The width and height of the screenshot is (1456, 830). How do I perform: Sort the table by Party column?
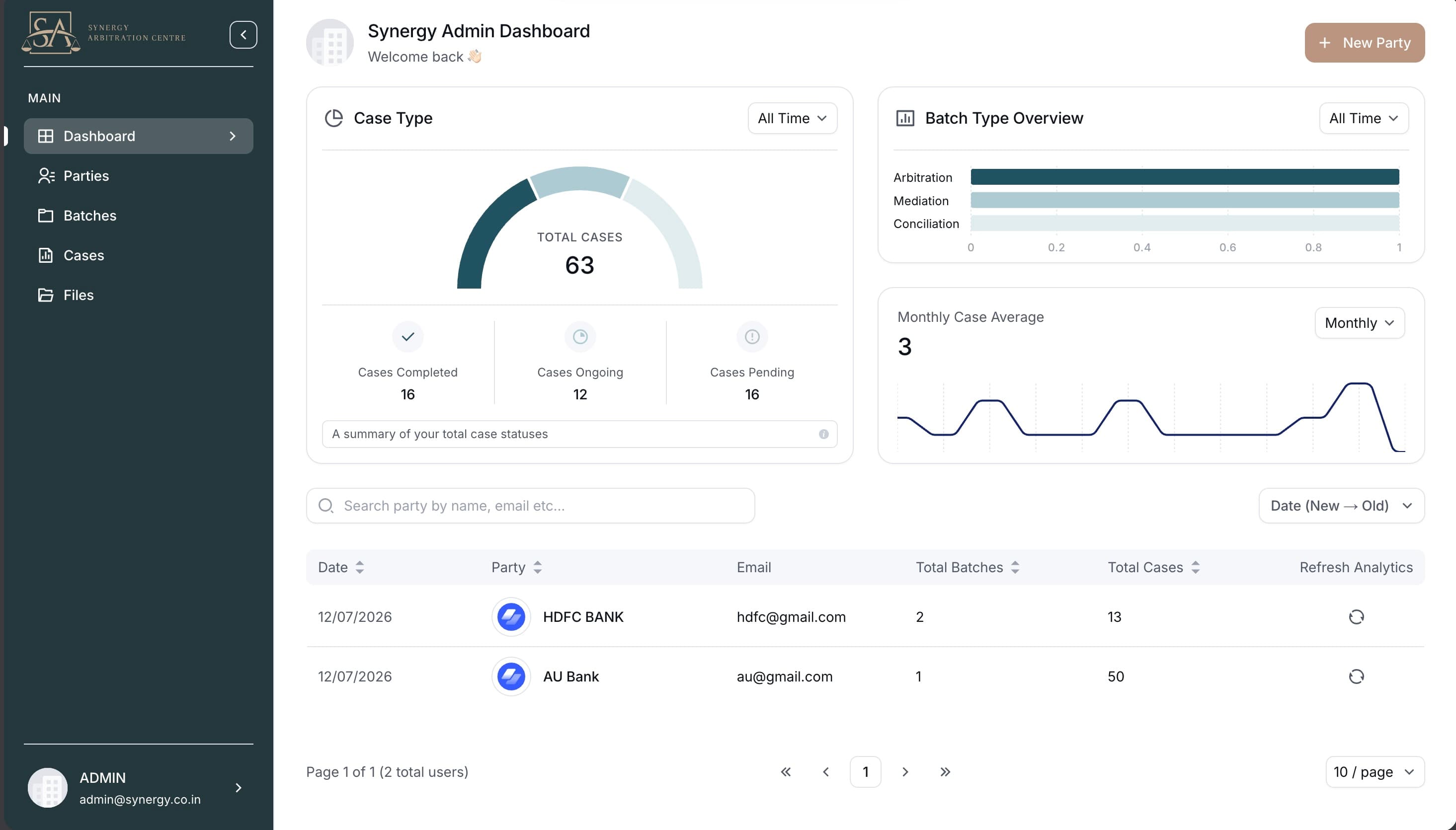pyautogui.click(x=537, y=567)
